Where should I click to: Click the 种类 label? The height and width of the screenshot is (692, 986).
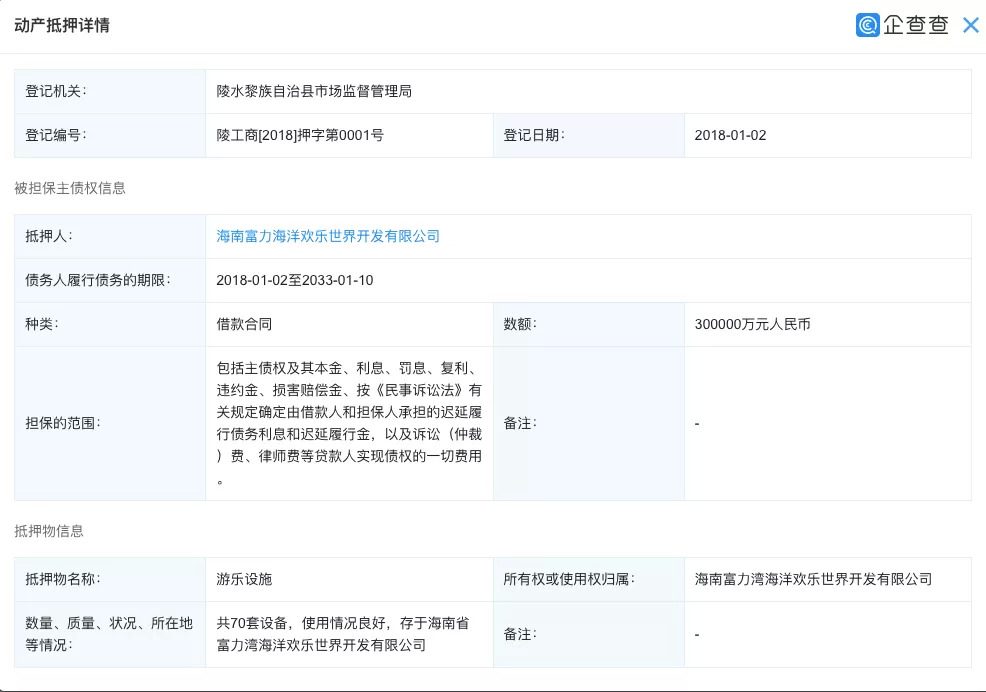(42, 324)
